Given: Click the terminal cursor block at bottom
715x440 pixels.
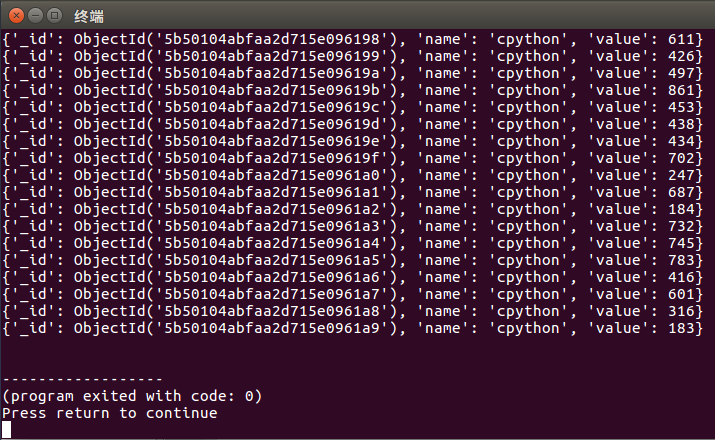Looking at the screenshot, I should [6, 430].
